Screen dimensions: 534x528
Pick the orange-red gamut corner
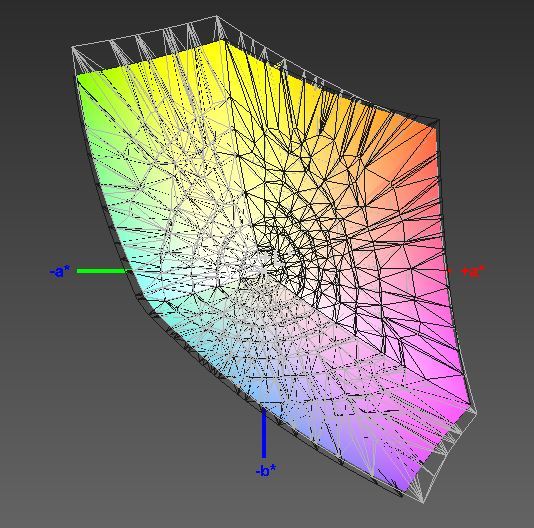pos(430,135)
